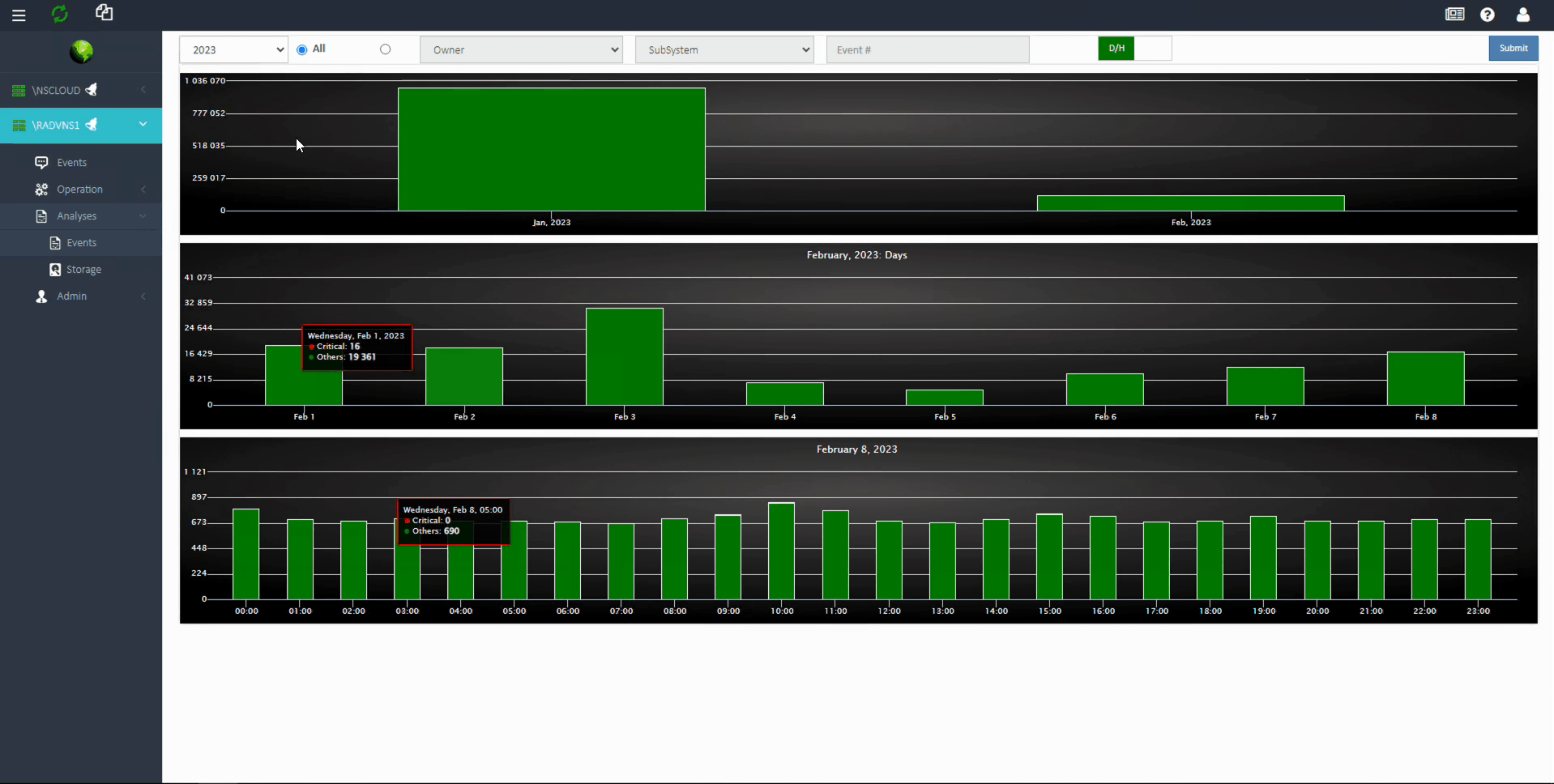The image size is (1554, 784).
Task: Click the 00:00 bar in hourly chart
Action: click(246, 554)
